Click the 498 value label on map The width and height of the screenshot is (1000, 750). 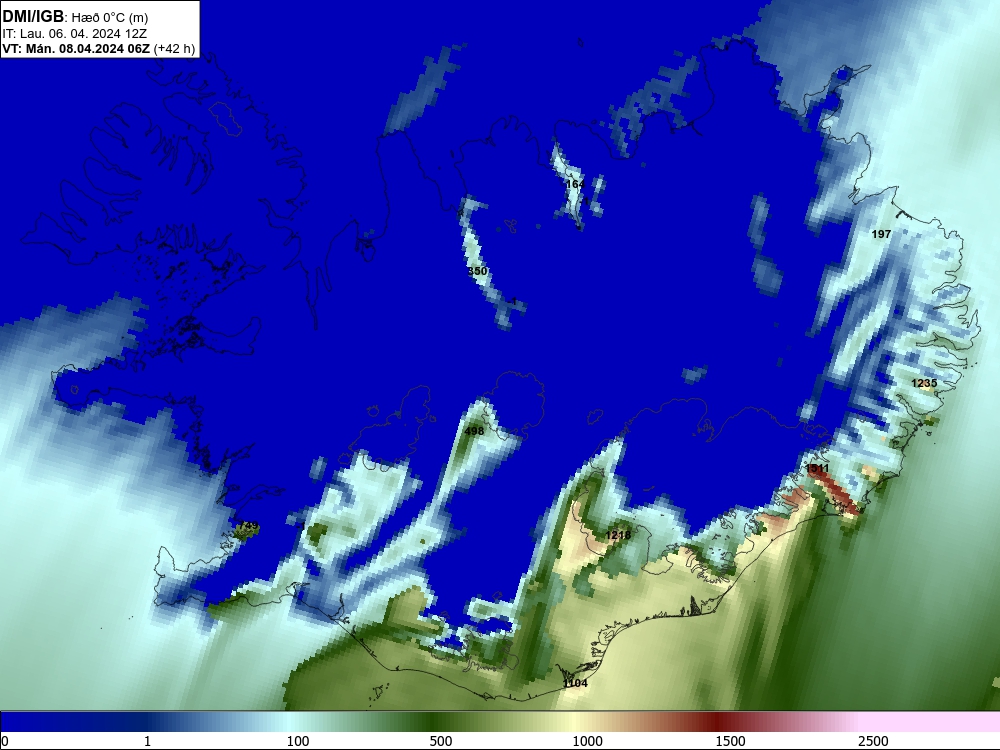(x=474, y=431)
